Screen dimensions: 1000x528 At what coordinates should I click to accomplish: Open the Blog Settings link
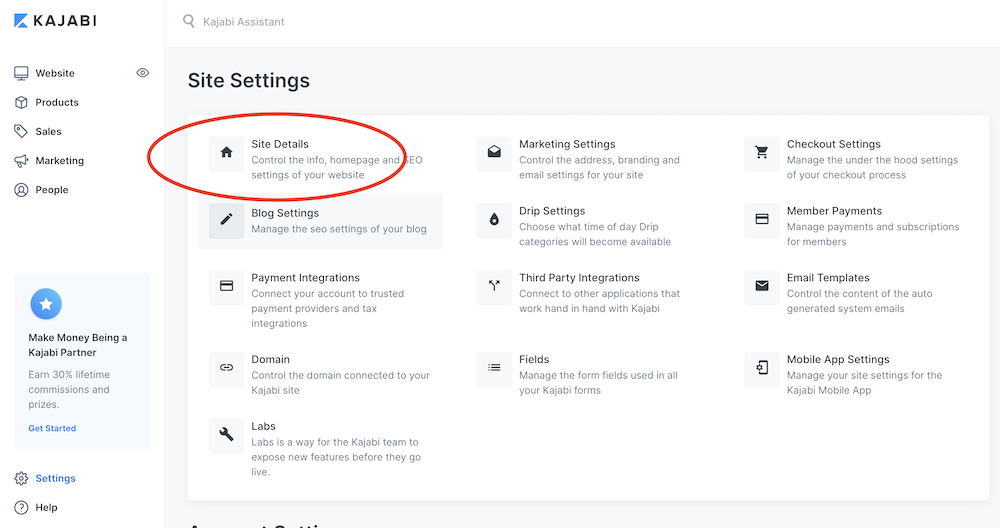(285, 213)
